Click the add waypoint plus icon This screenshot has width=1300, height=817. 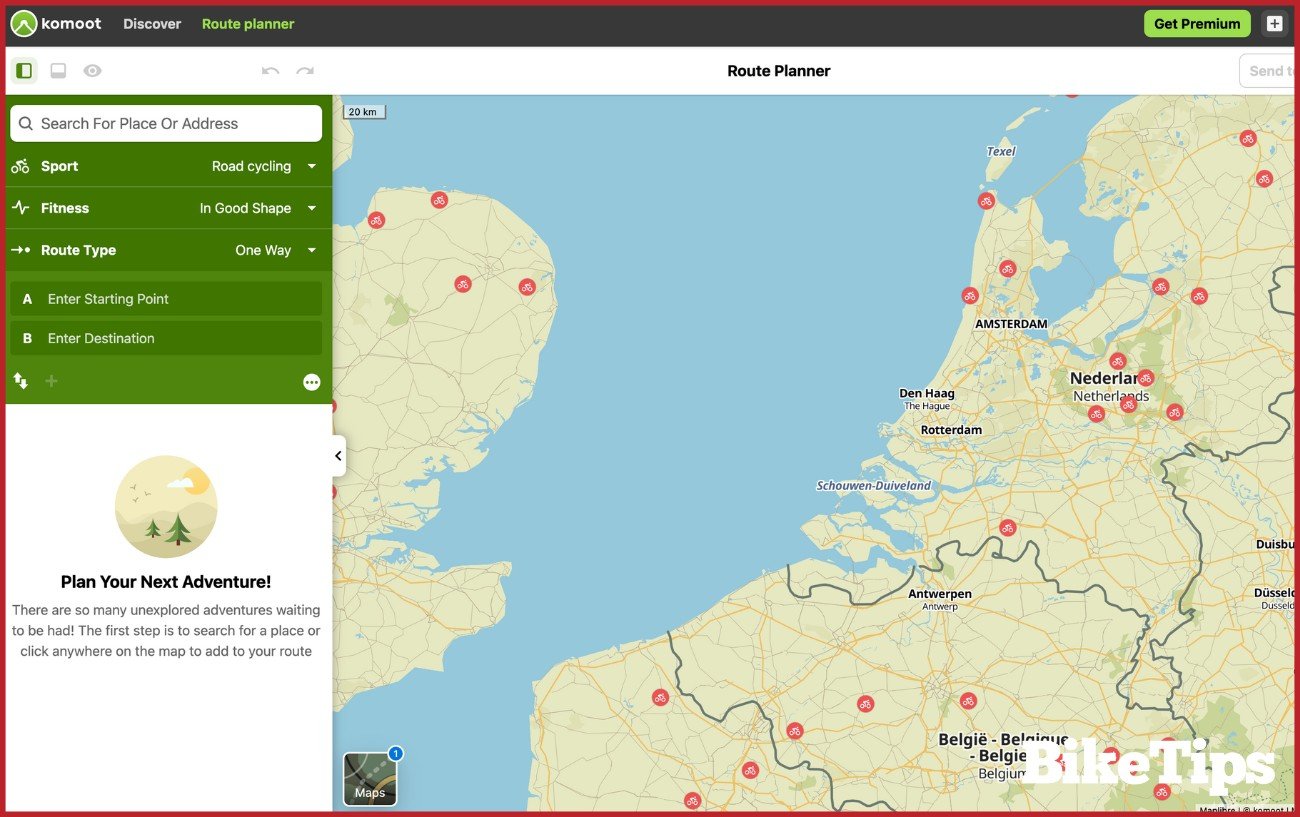(x=51, y=381)
